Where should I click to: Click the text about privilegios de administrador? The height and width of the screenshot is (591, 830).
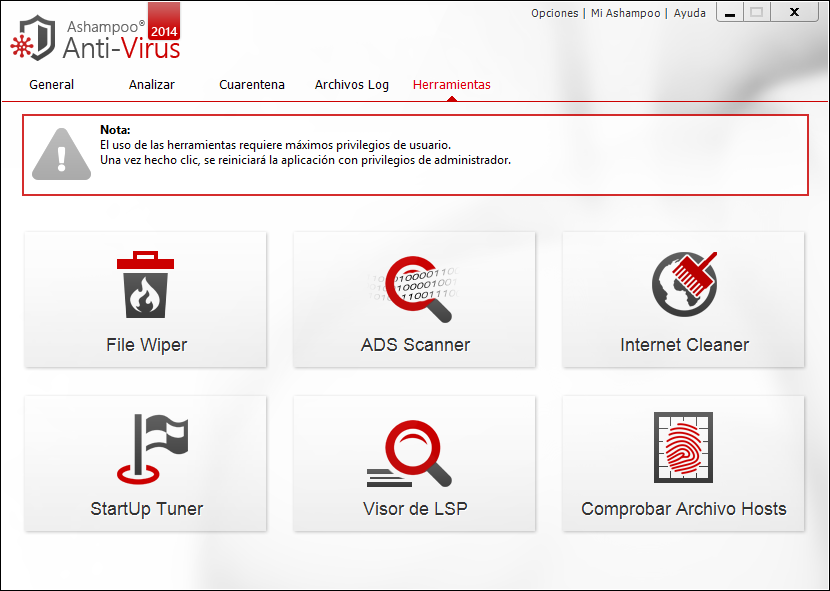tap(305, 160)
